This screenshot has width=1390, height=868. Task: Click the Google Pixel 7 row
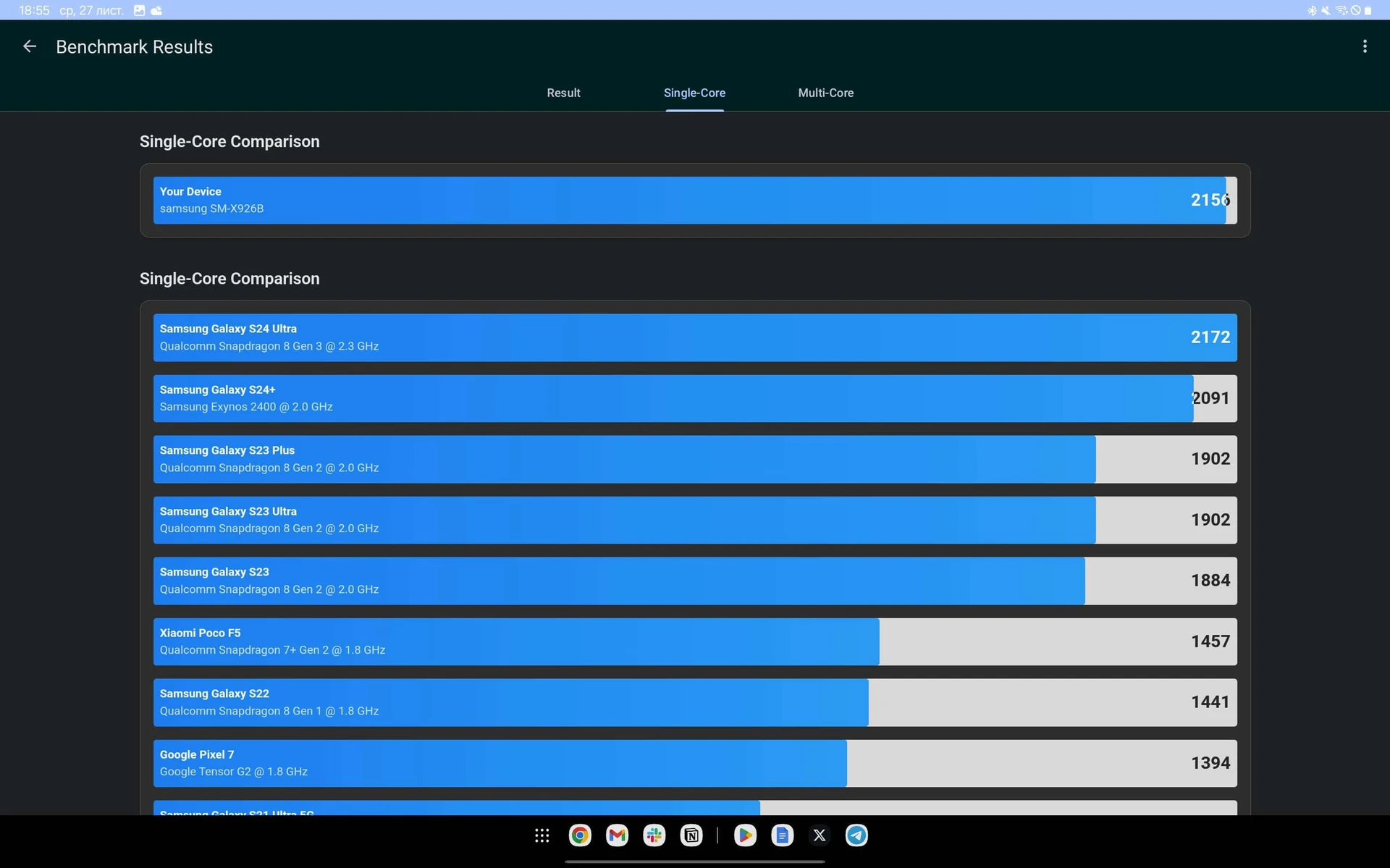[x=695, y=763]
